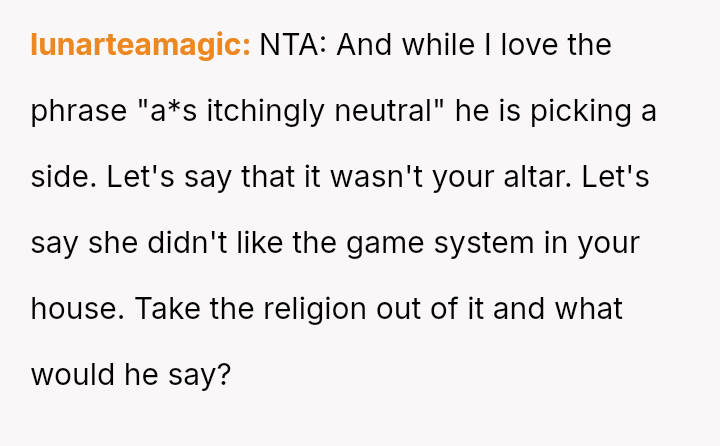Click the word "what" ending the fifth line

pos(589,309)
